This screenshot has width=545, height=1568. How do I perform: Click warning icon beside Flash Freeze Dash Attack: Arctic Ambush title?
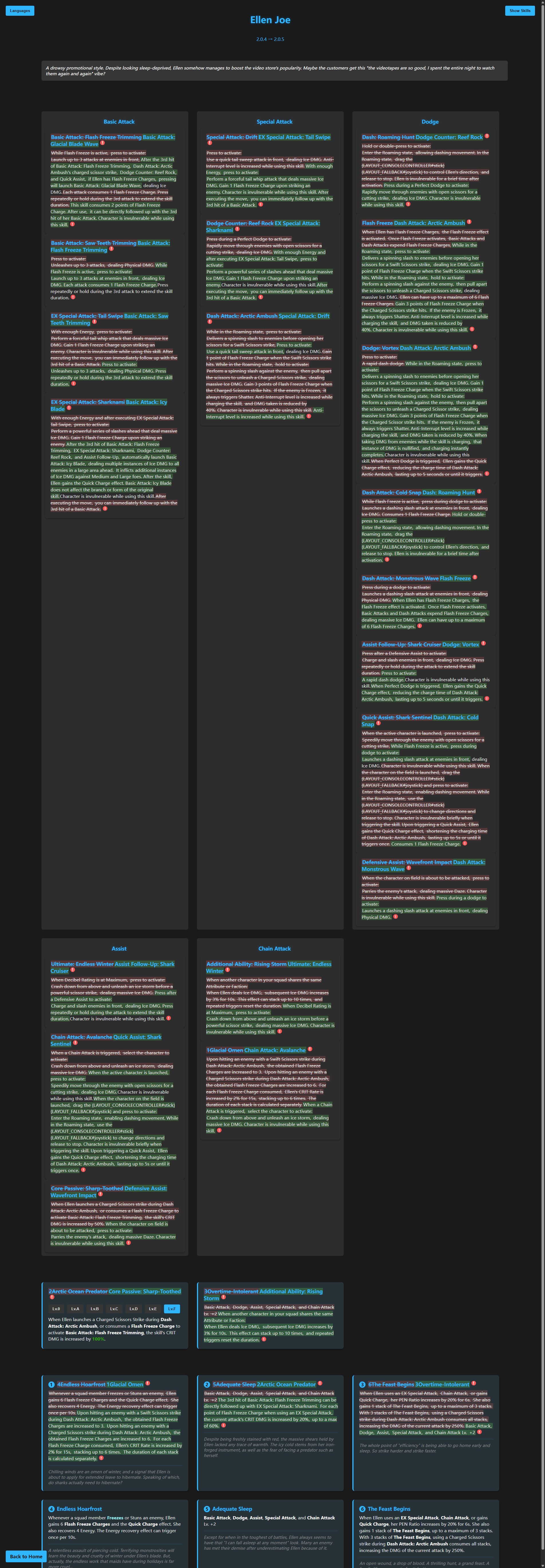click(469, 221)
